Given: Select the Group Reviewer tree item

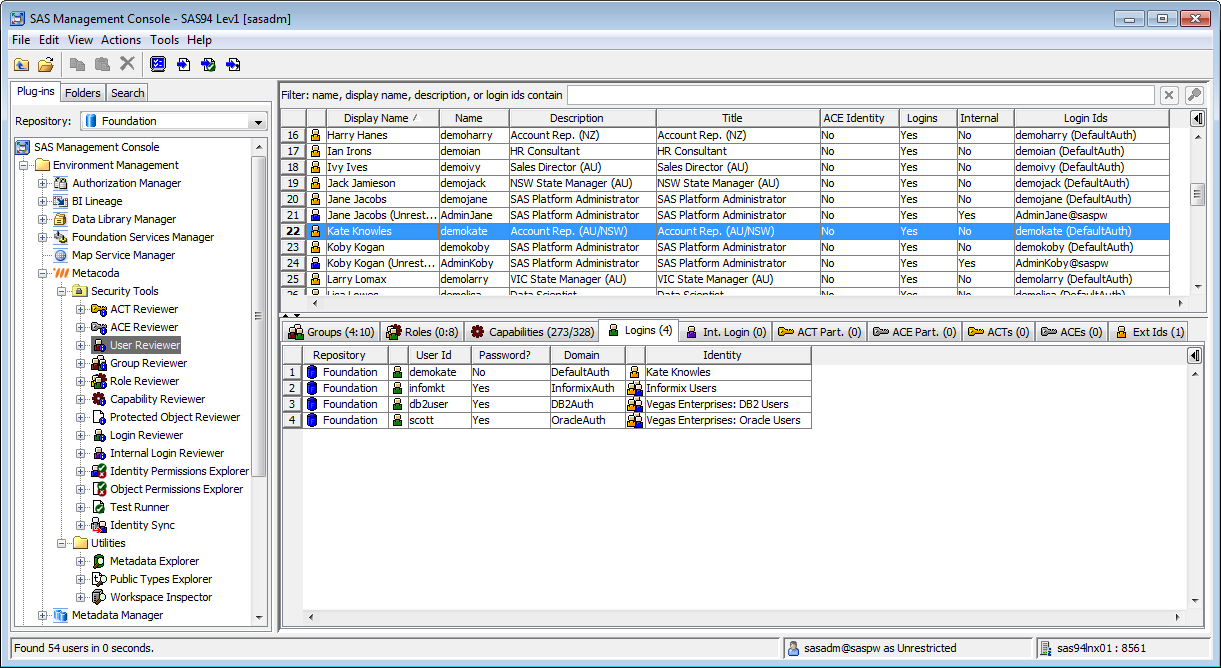Looking at the screenshot, I should click(x=148, y=363).
